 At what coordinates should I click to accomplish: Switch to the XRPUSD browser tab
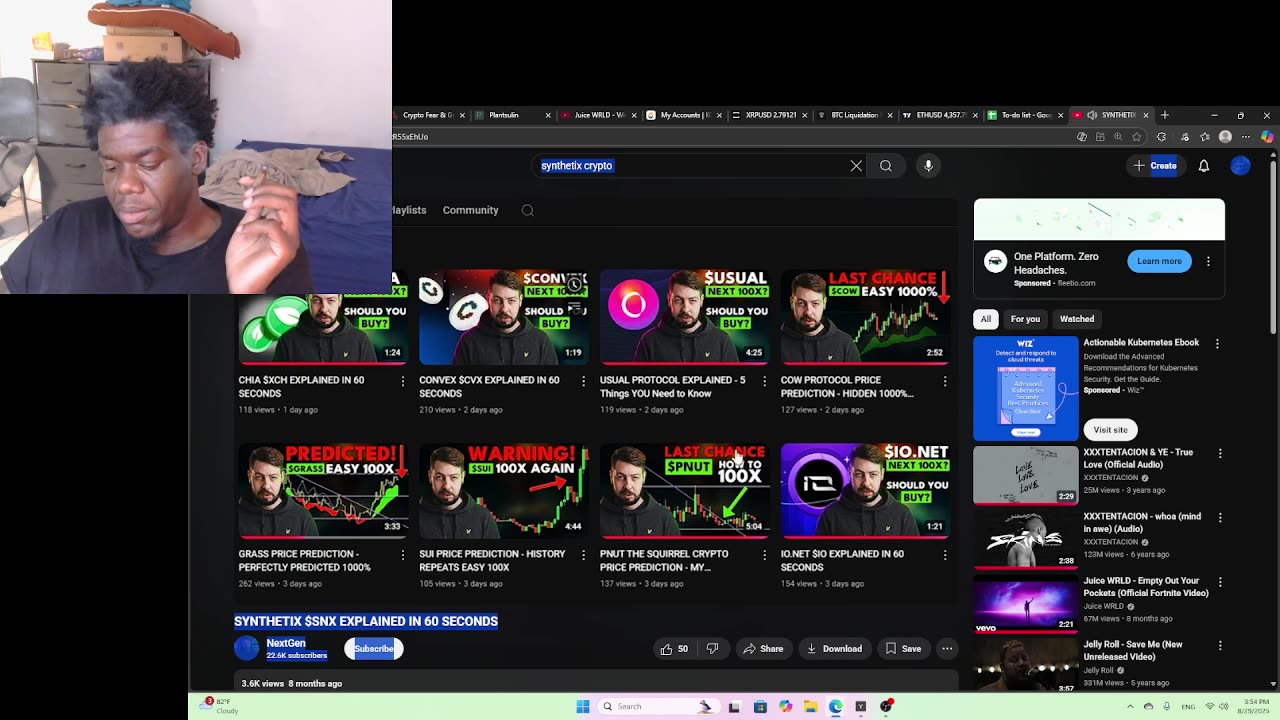pos(770,115)
